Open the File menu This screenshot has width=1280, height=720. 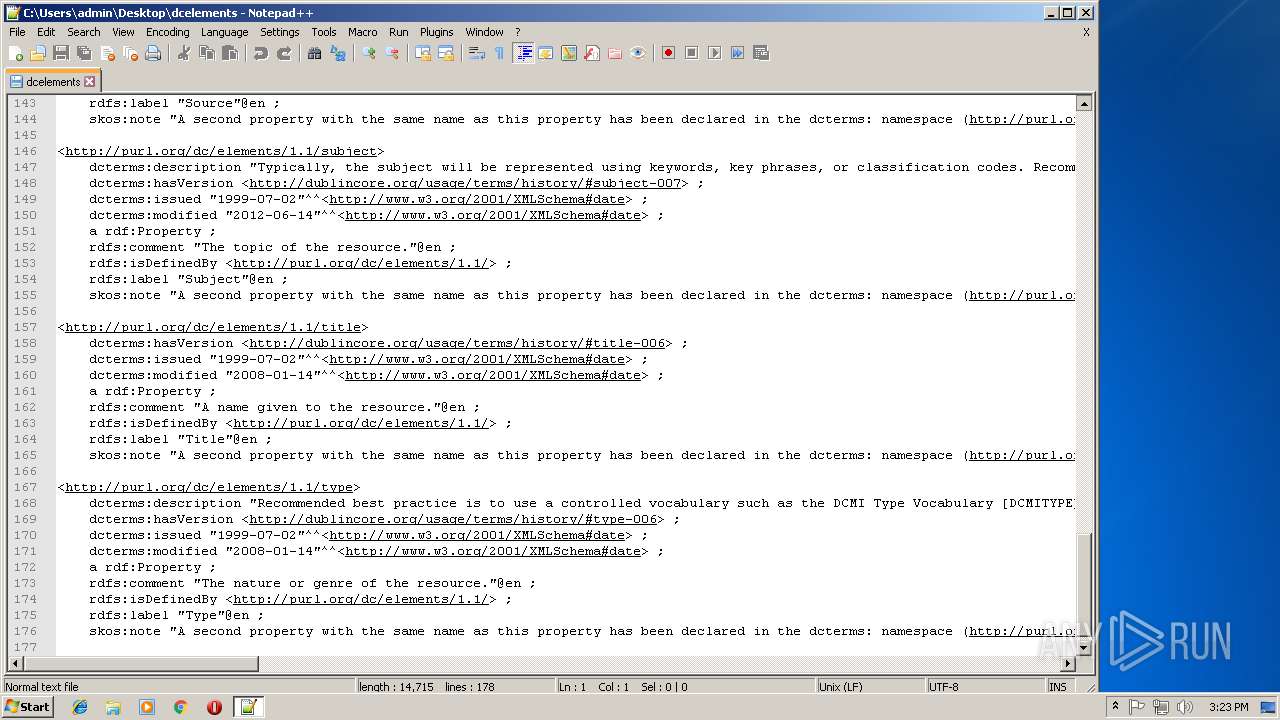pos(17,32)
